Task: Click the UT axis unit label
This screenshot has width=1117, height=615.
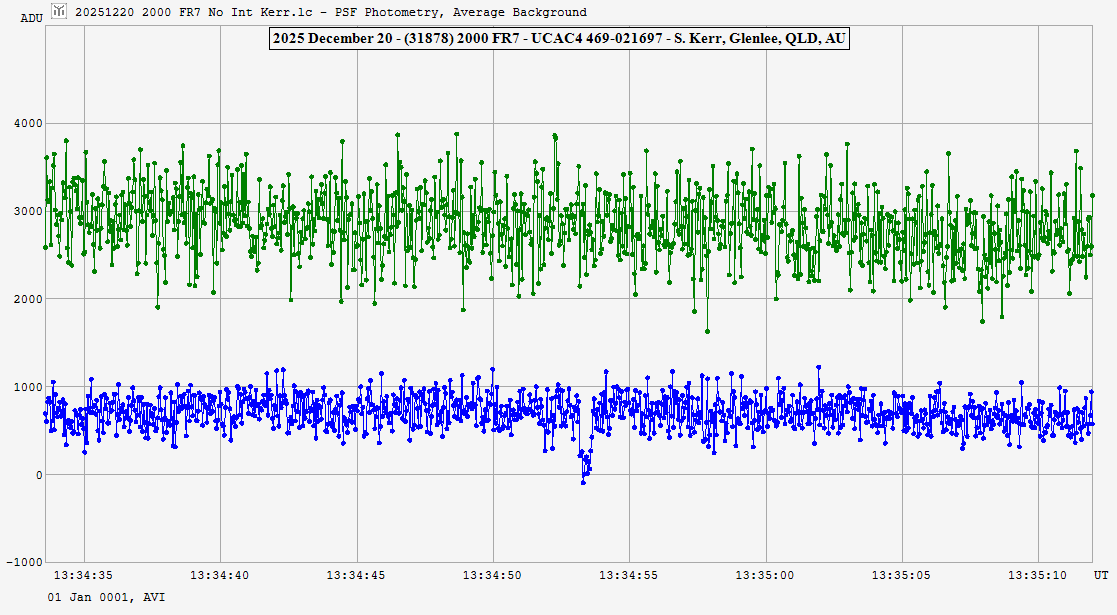Action: pyautogui.click(x=1100, y=575)
